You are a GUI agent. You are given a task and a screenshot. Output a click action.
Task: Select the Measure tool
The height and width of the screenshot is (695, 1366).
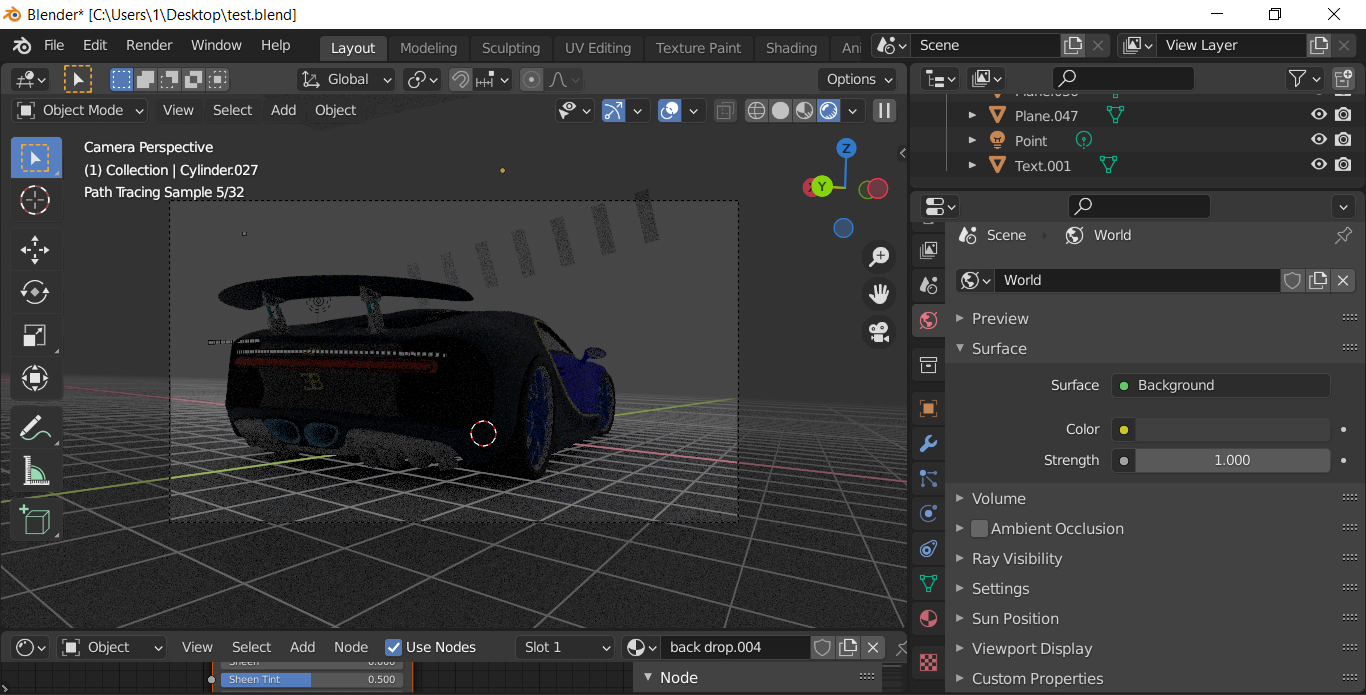click(x=35, y=470)
